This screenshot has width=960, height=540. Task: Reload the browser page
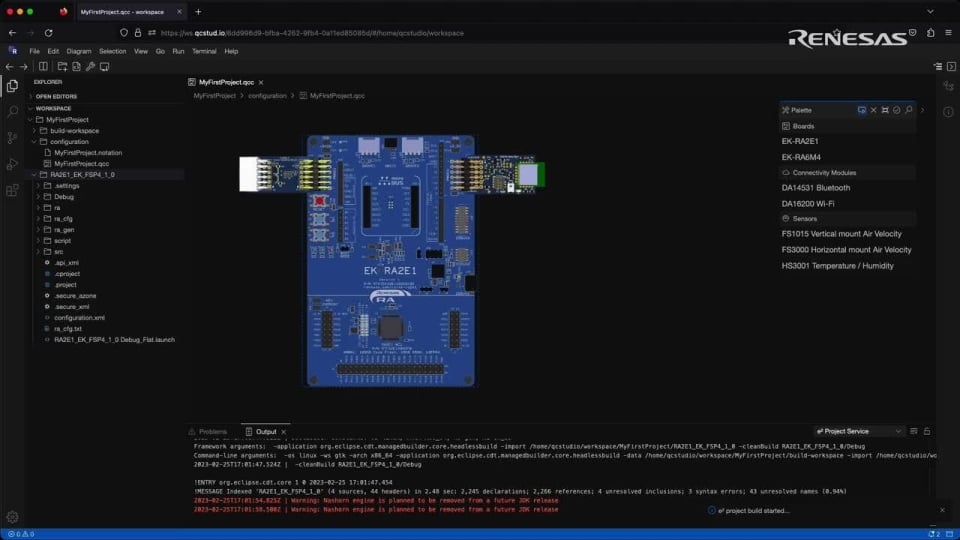(x=48, y=33)
